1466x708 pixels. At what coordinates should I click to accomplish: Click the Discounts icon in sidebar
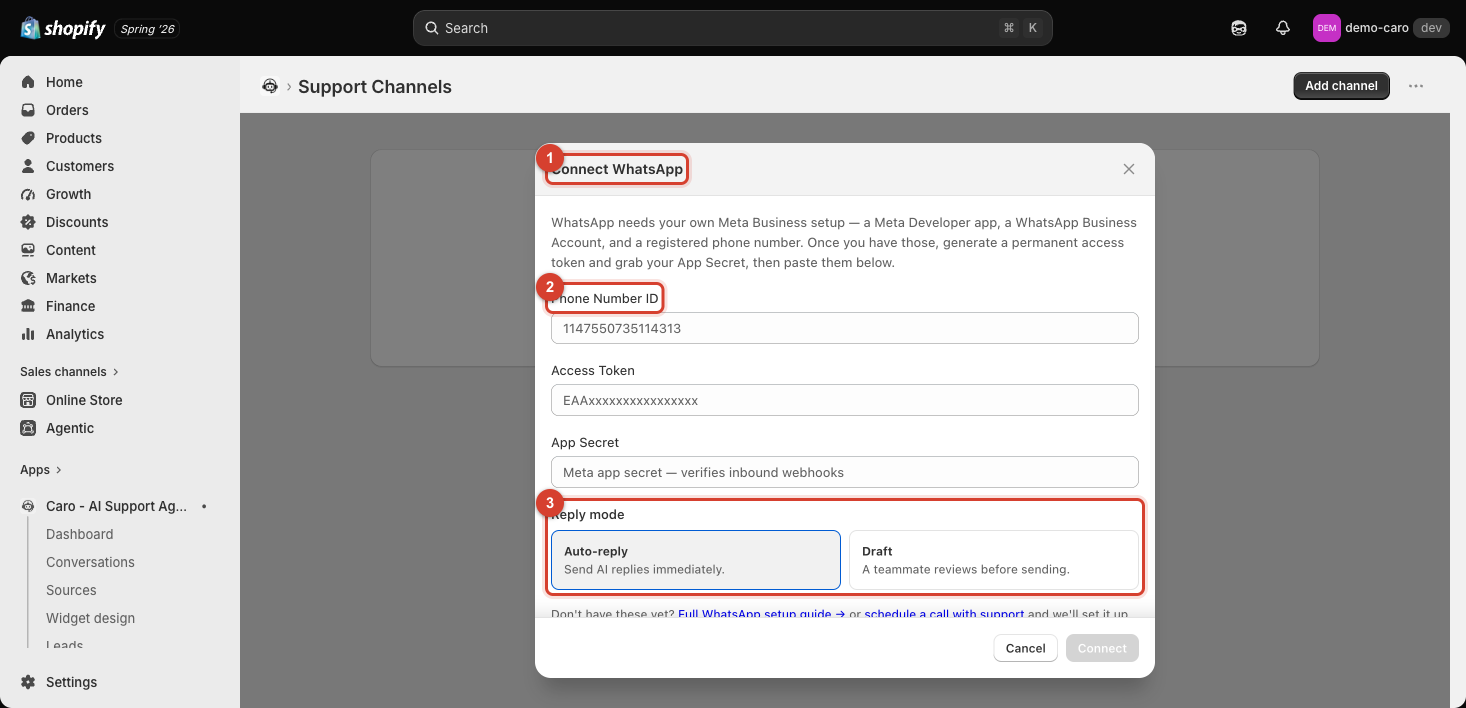(28, 222)
